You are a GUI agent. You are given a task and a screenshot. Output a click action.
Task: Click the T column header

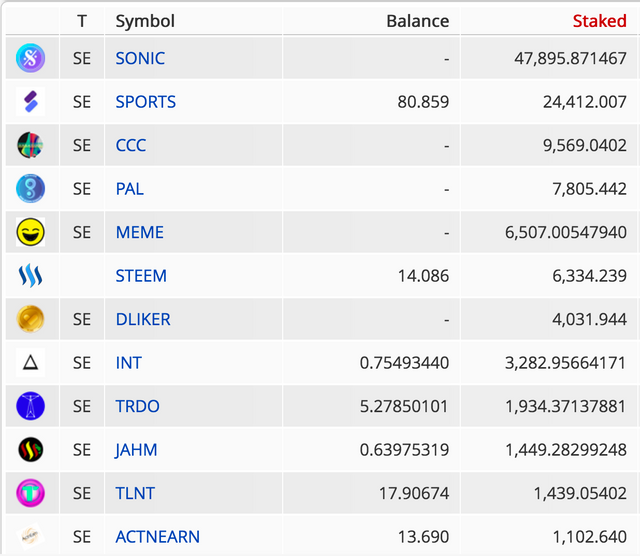pyautogui.click(x=82, y=21)
